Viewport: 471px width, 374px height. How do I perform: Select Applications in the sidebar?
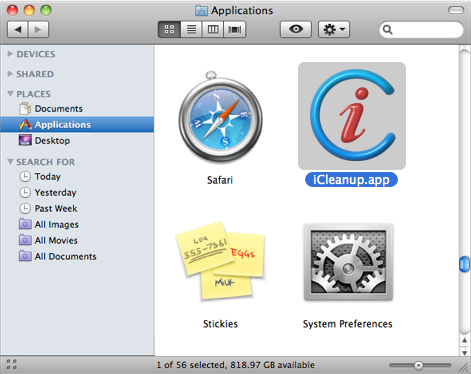77,124
